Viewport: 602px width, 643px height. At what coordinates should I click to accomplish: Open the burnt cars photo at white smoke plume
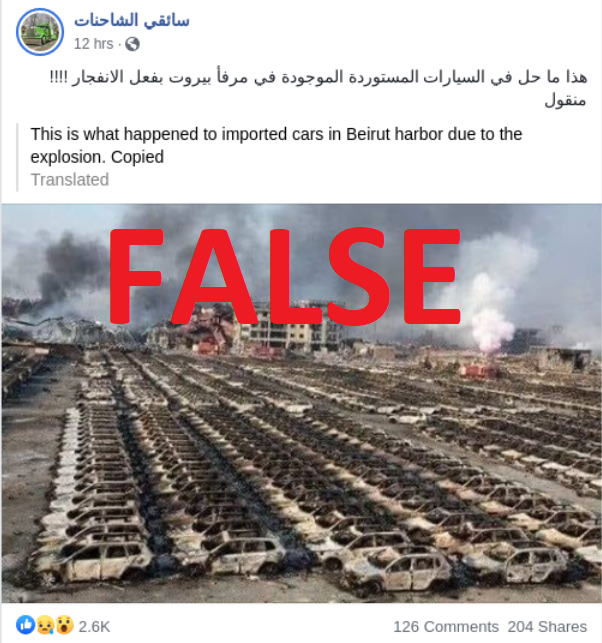[492, 312]
